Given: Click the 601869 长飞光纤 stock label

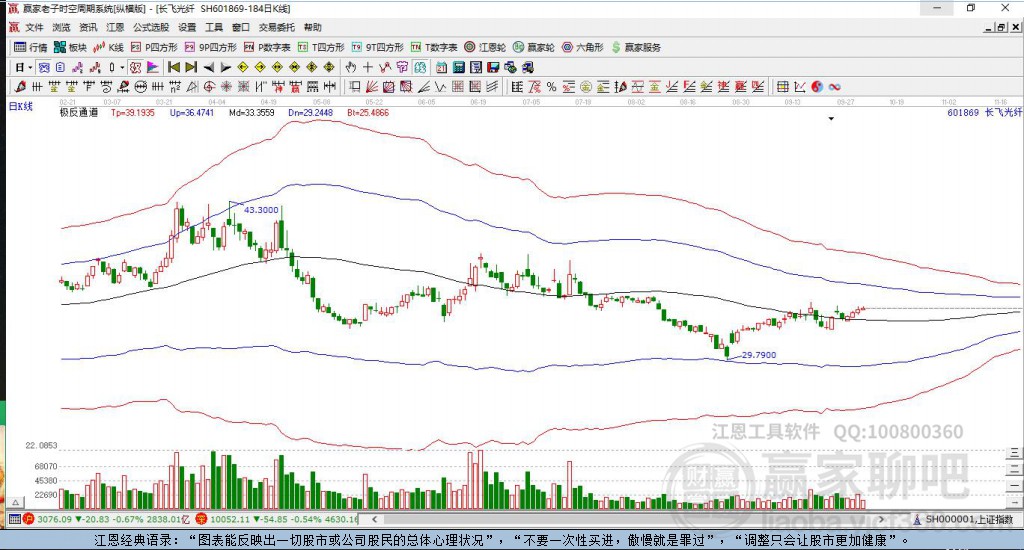Looking at the screenshot, I should [x=984, y=112].
